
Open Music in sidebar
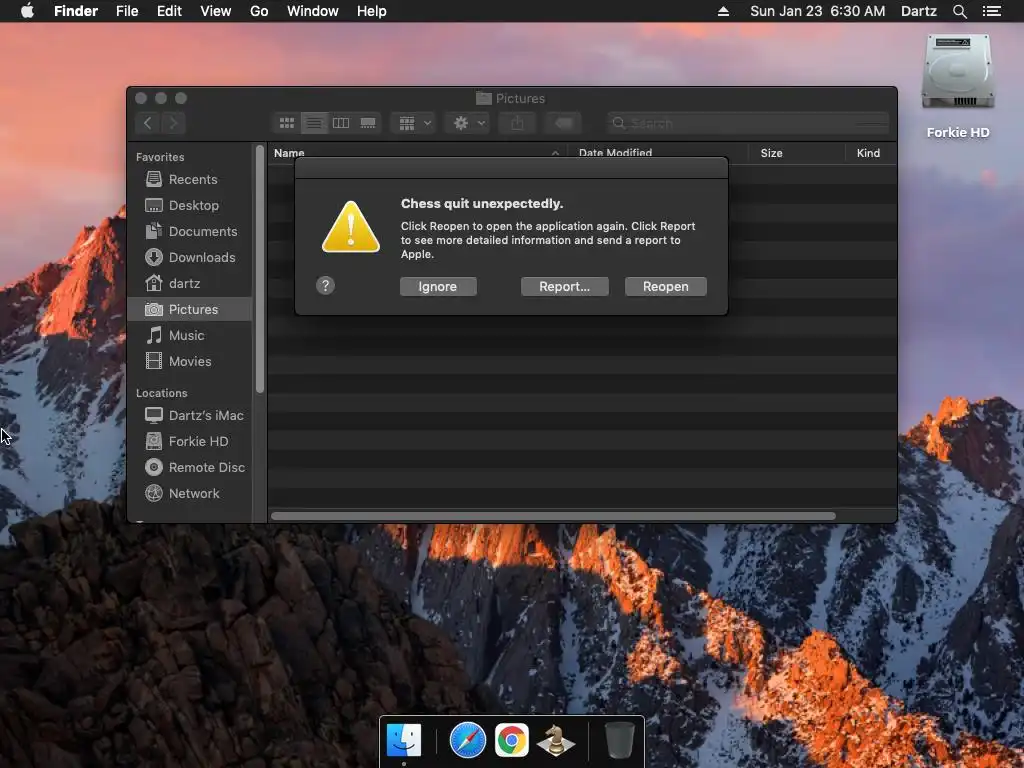tap(189, 335)
